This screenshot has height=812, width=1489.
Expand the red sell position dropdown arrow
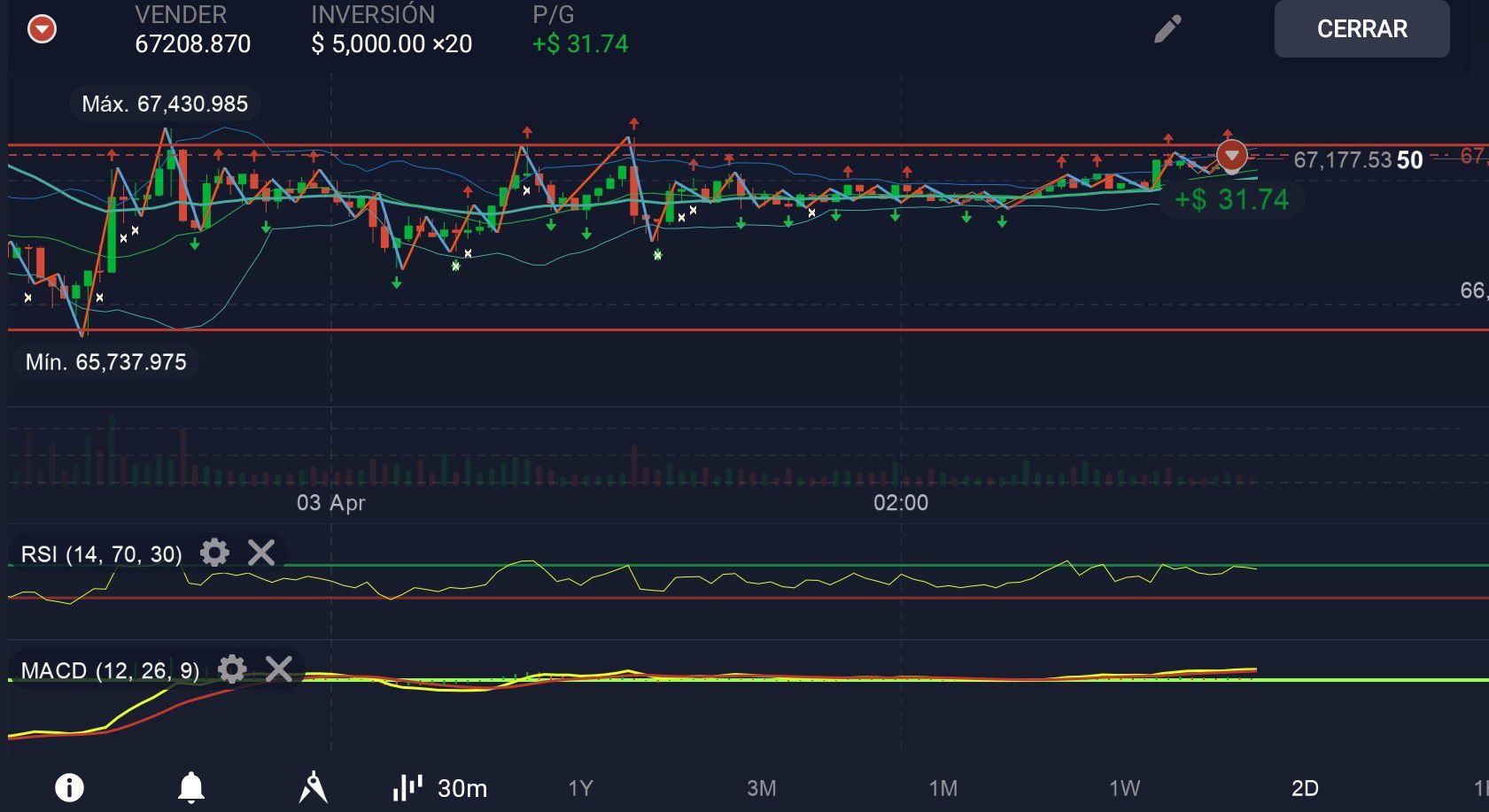coord(42,29)
